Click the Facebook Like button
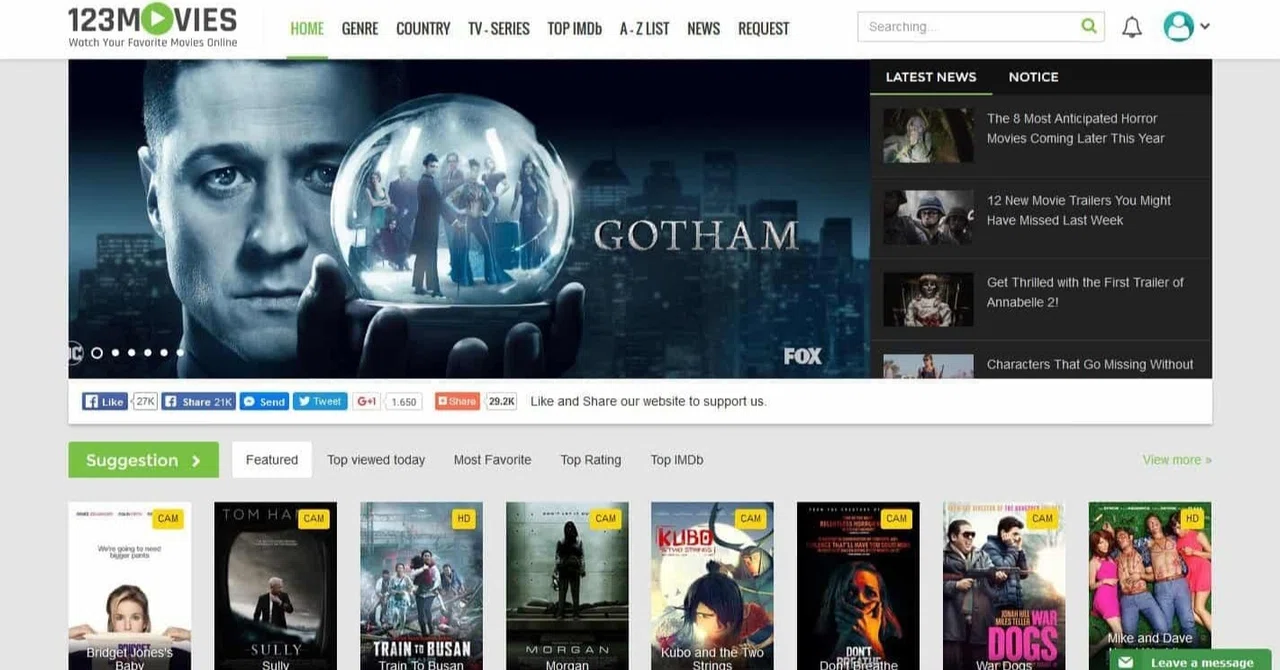Screen dimensions: 1280x670 (105, 401)
